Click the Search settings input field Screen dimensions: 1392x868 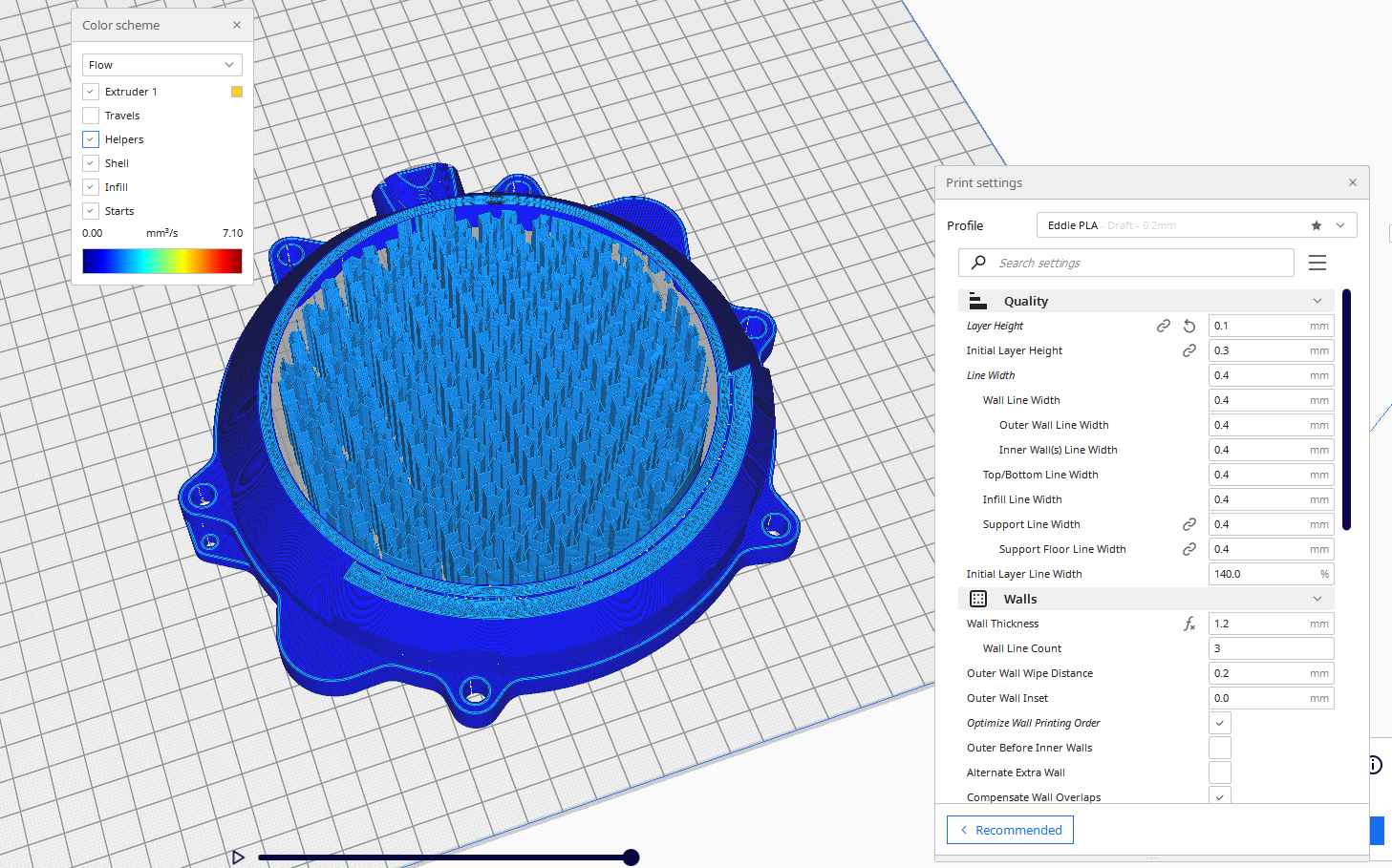point(1137,263)
